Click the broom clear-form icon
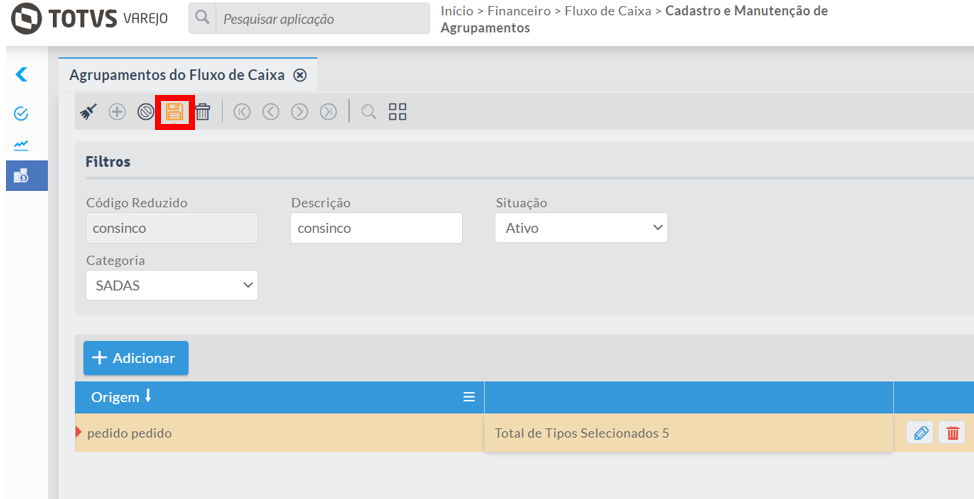This screenshot has height=499, width=974. [89, 112]
